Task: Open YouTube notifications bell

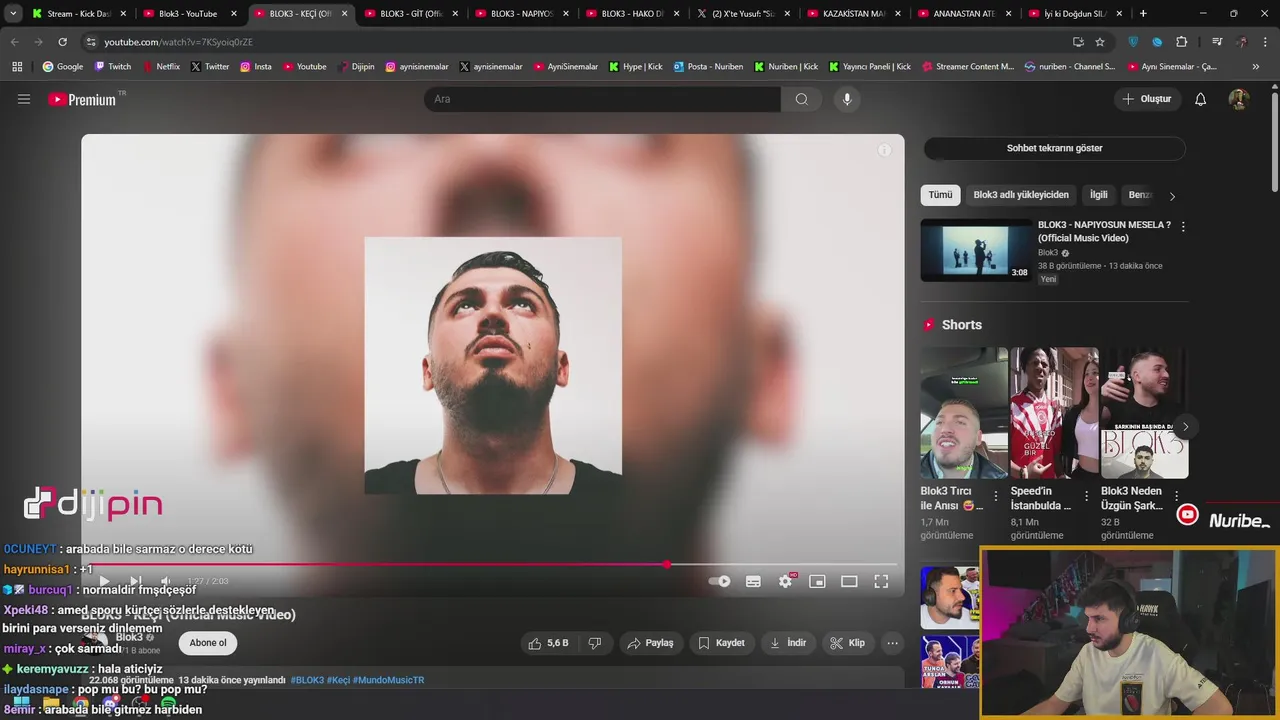Action: click(1201, 99)
